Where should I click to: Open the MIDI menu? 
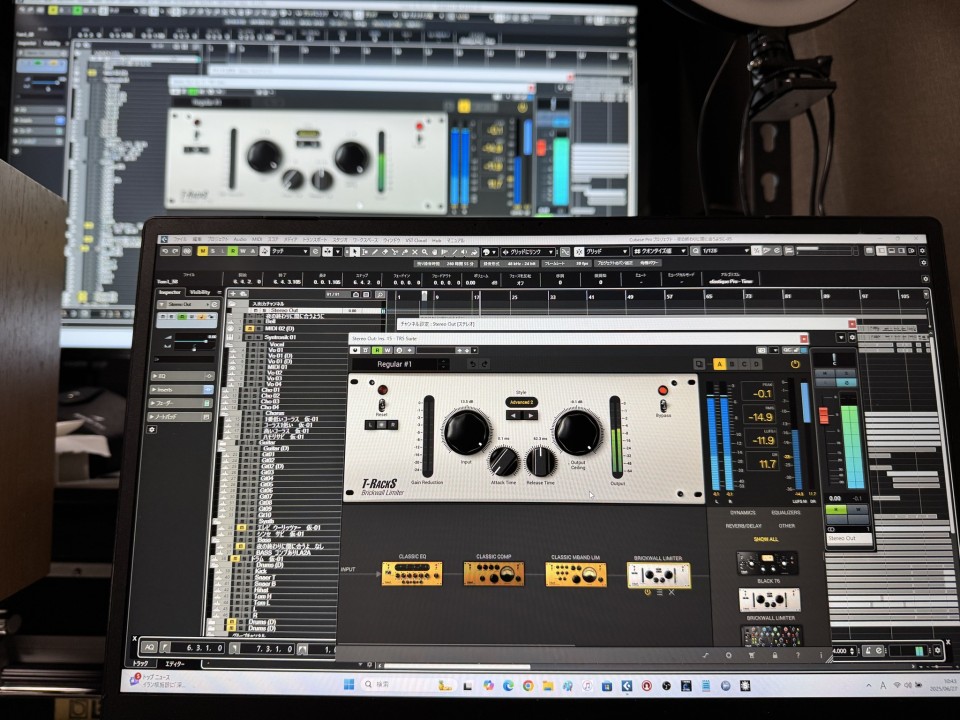pos(257,239)
